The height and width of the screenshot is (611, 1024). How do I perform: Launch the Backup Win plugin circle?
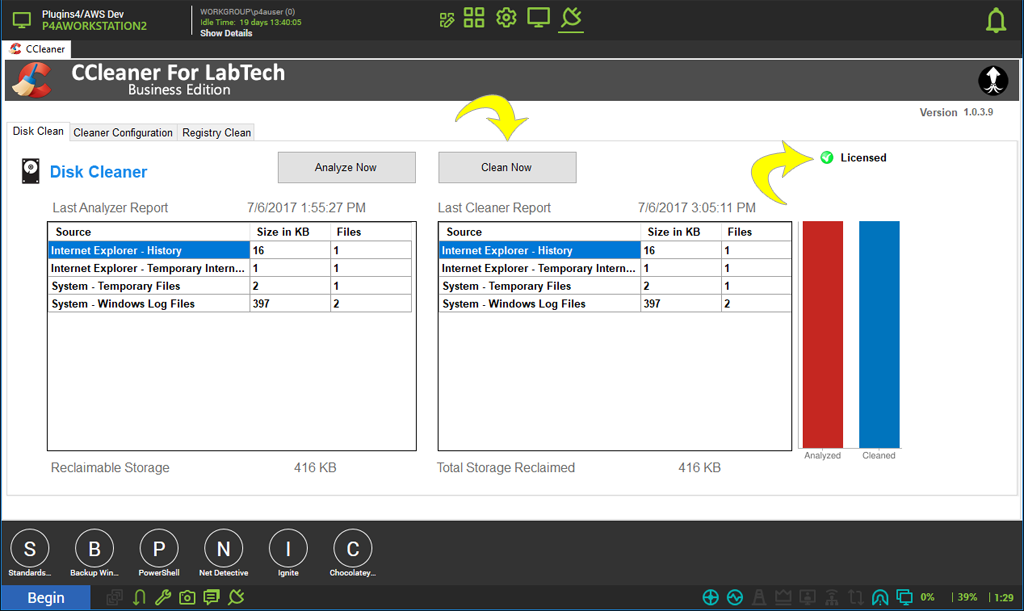[x=94, y=549]
